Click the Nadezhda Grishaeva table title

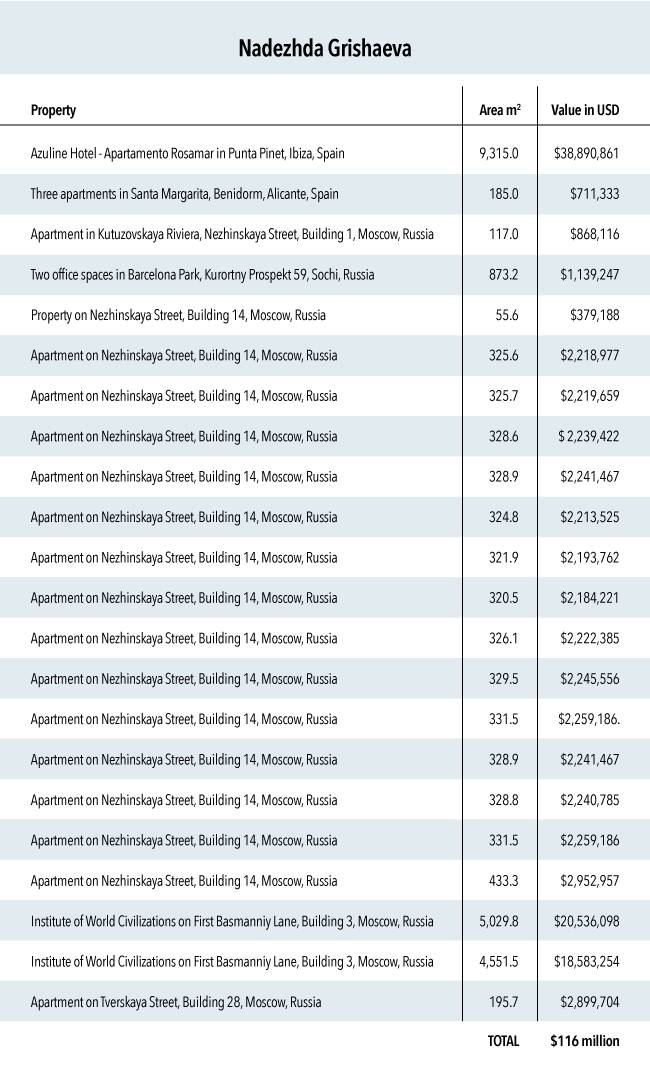click(325, 47)
